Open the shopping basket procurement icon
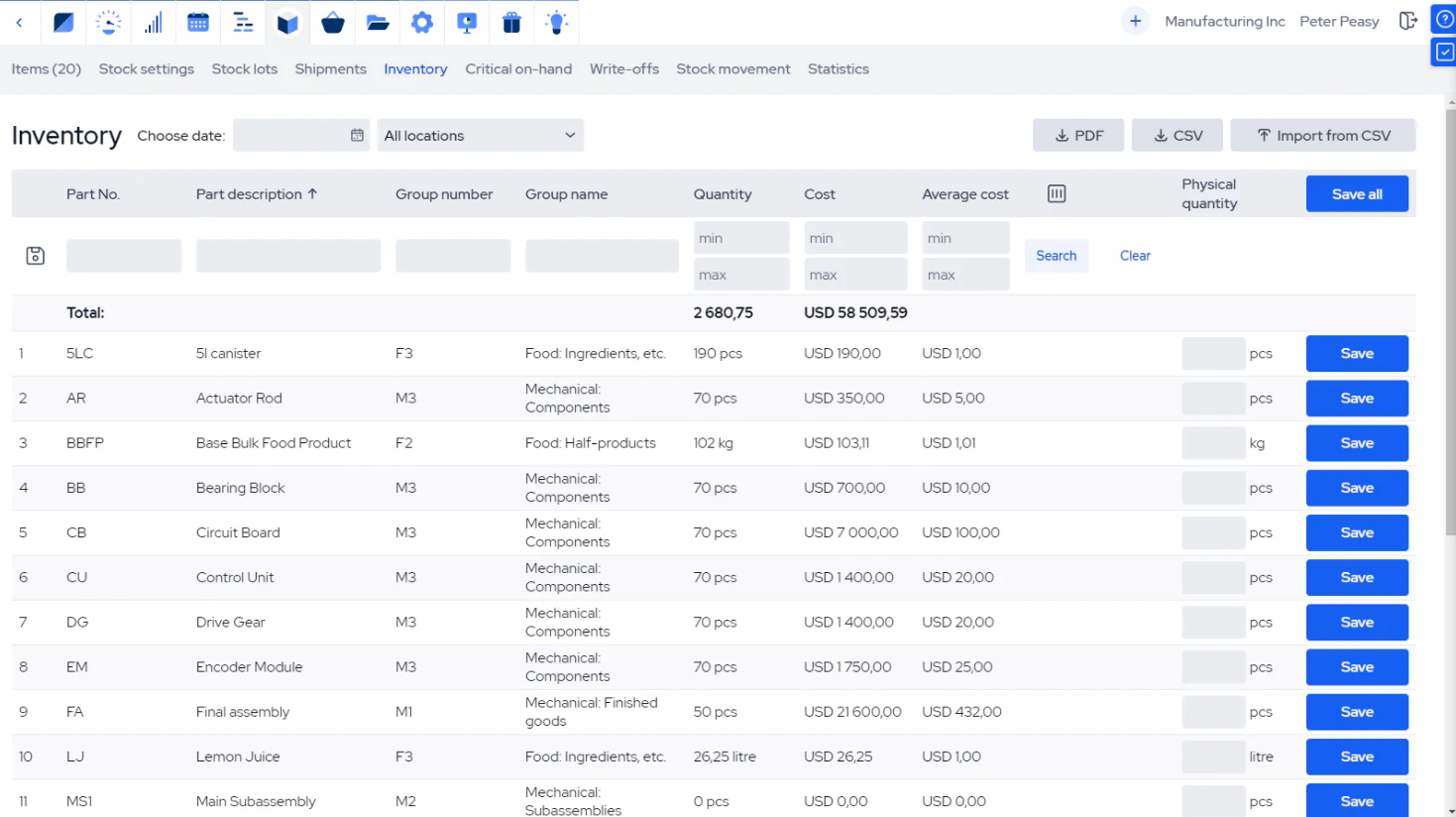 click(x=333, y=22)
